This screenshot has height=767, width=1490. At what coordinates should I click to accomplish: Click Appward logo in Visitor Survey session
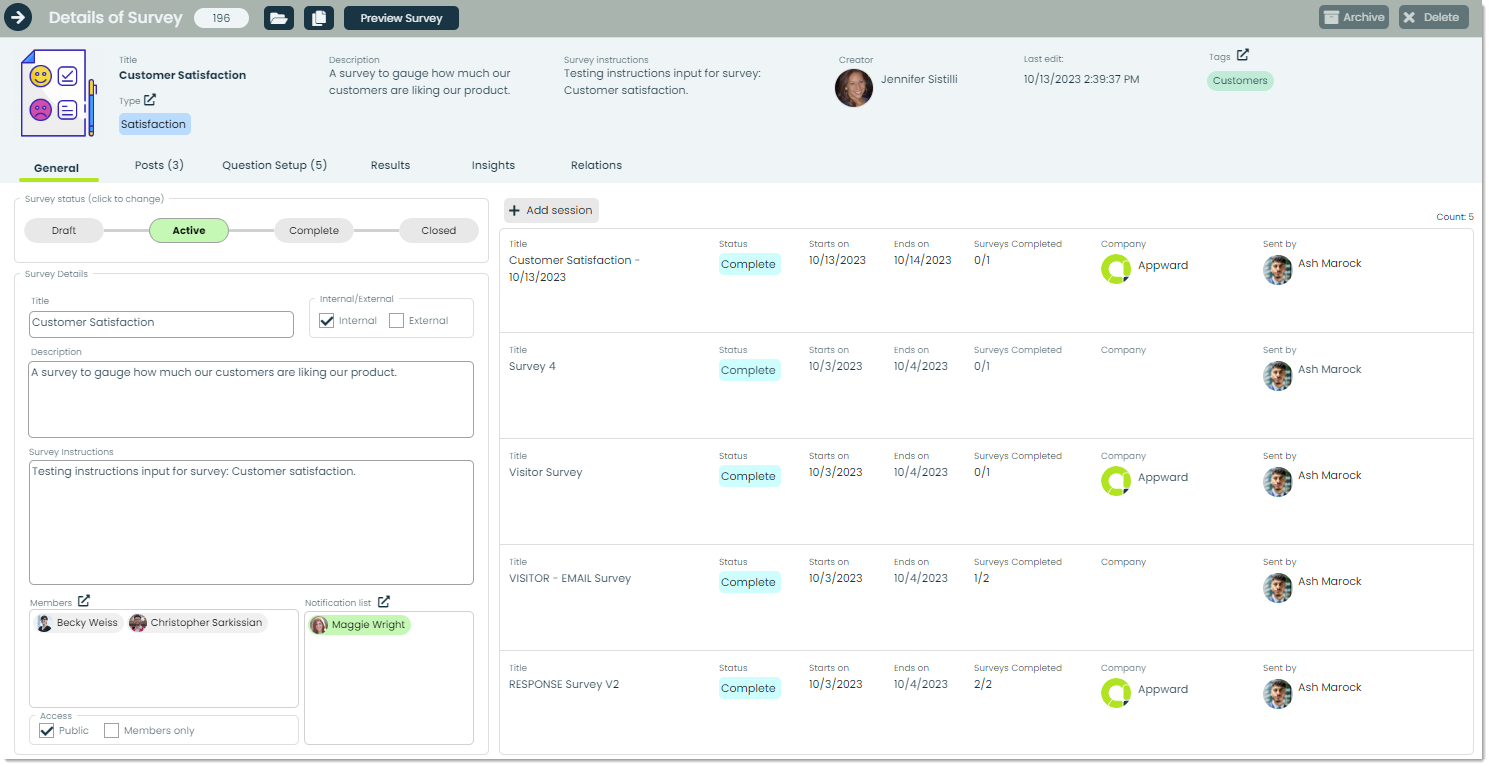click(1116, 481)
